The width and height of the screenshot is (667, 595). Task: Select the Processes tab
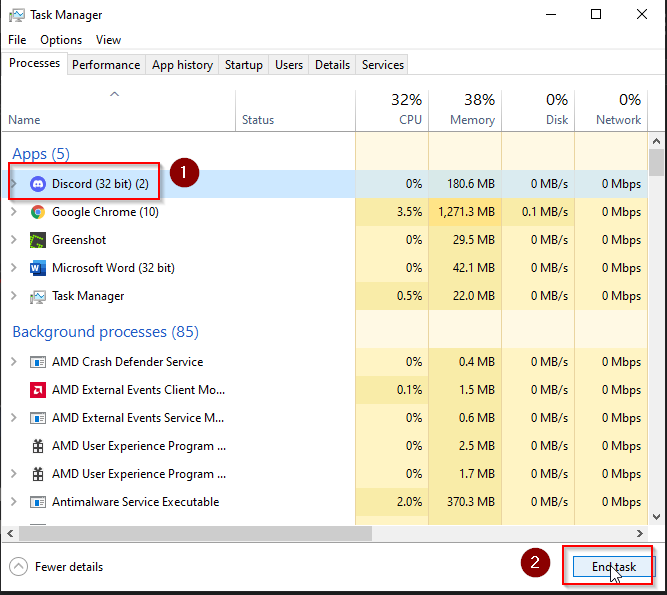(34, 63)
